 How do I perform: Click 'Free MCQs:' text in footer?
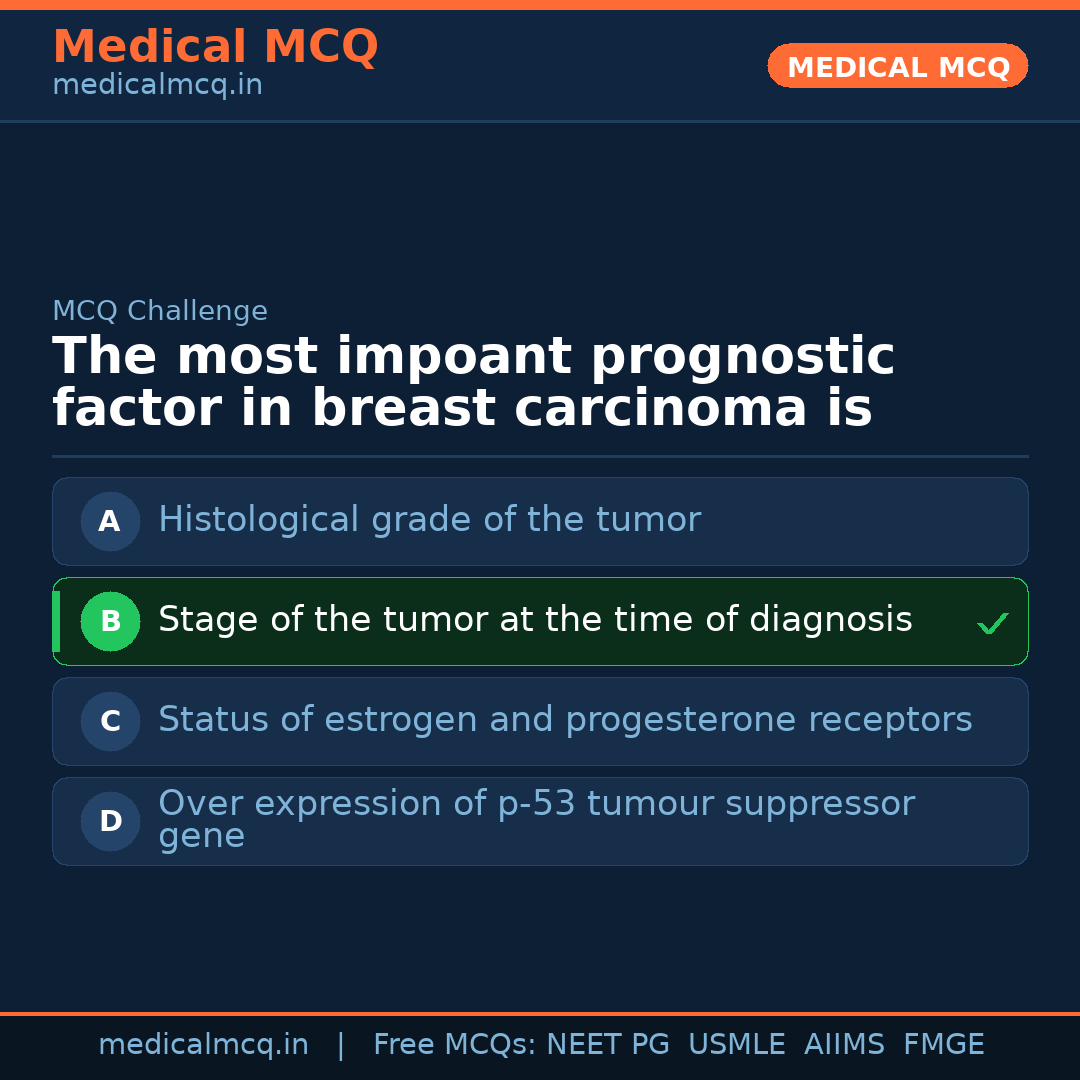[454, 1045]
